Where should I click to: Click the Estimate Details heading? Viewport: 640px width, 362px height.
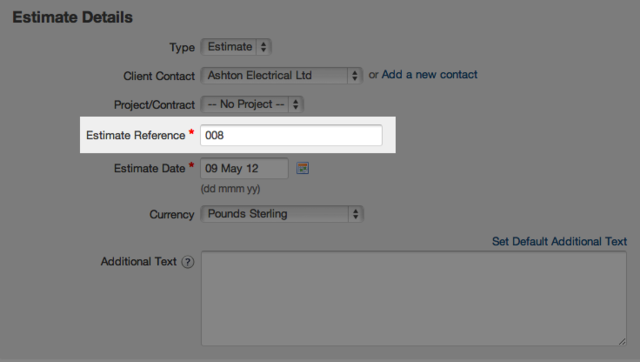(73, 18)
